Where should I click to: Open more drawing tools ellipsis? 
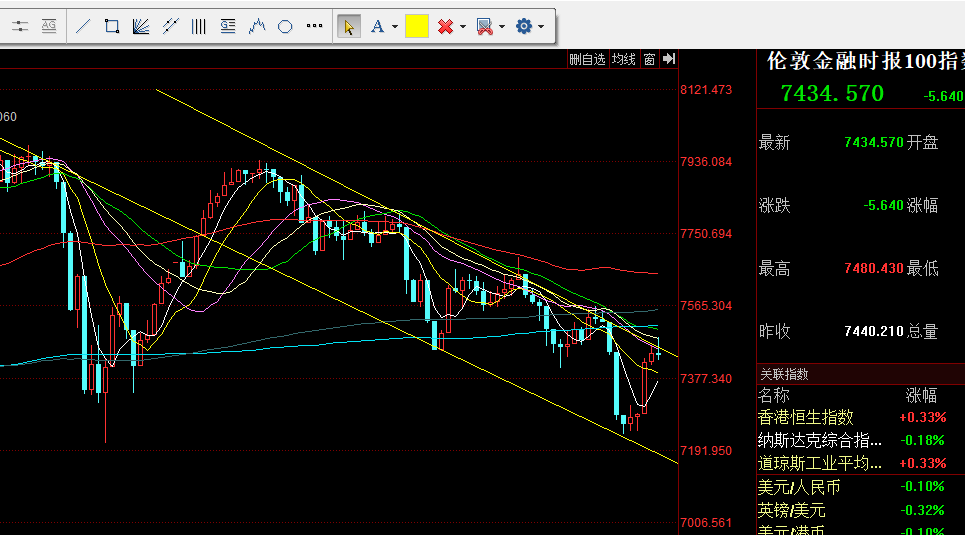[x=314, y=26]
